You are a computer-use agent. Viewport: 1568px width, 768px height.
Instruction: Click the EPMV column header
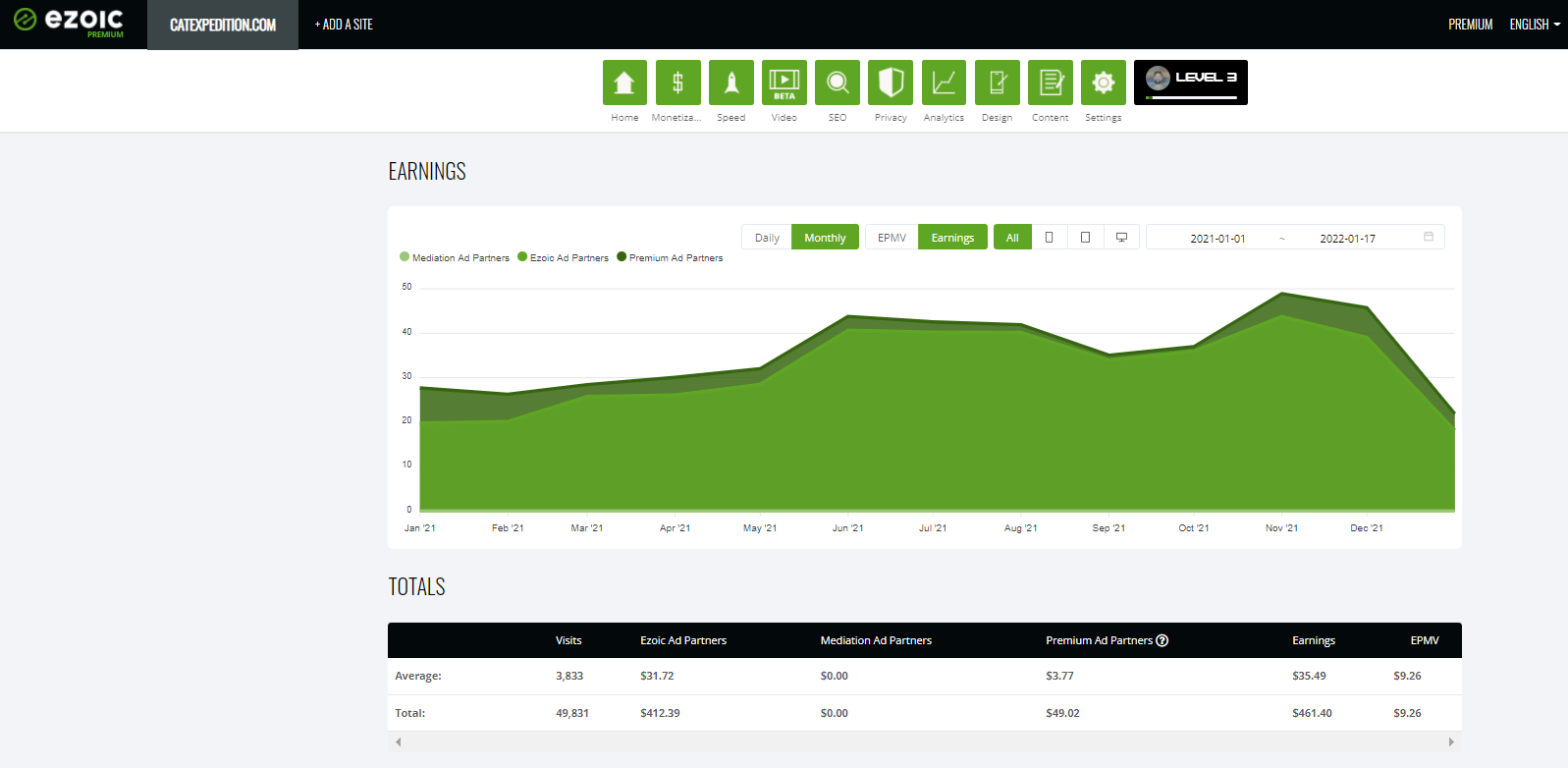1425,640
